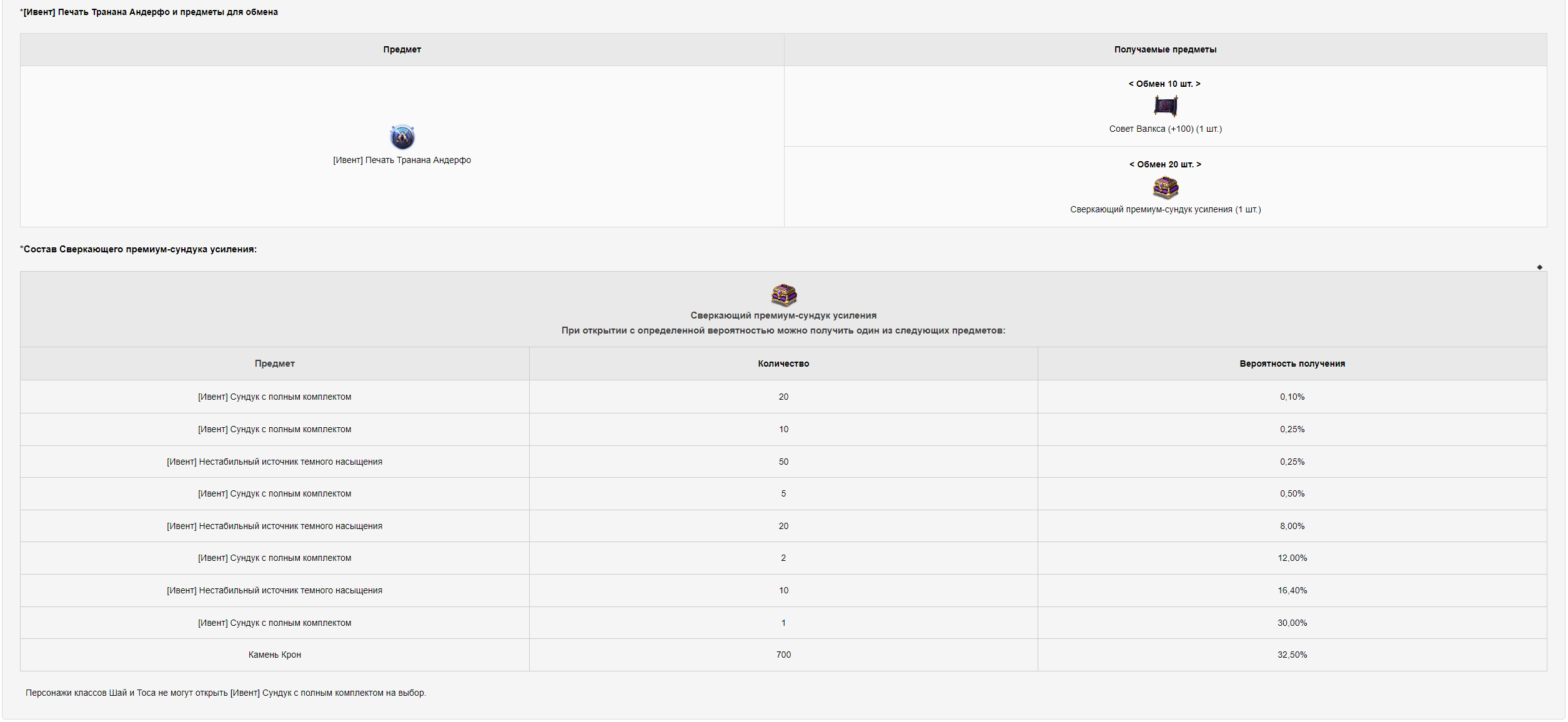This screenshot has height=722, width=1568.
Task: Click the 32,50% probability cell
Action: coord(1292,655)
